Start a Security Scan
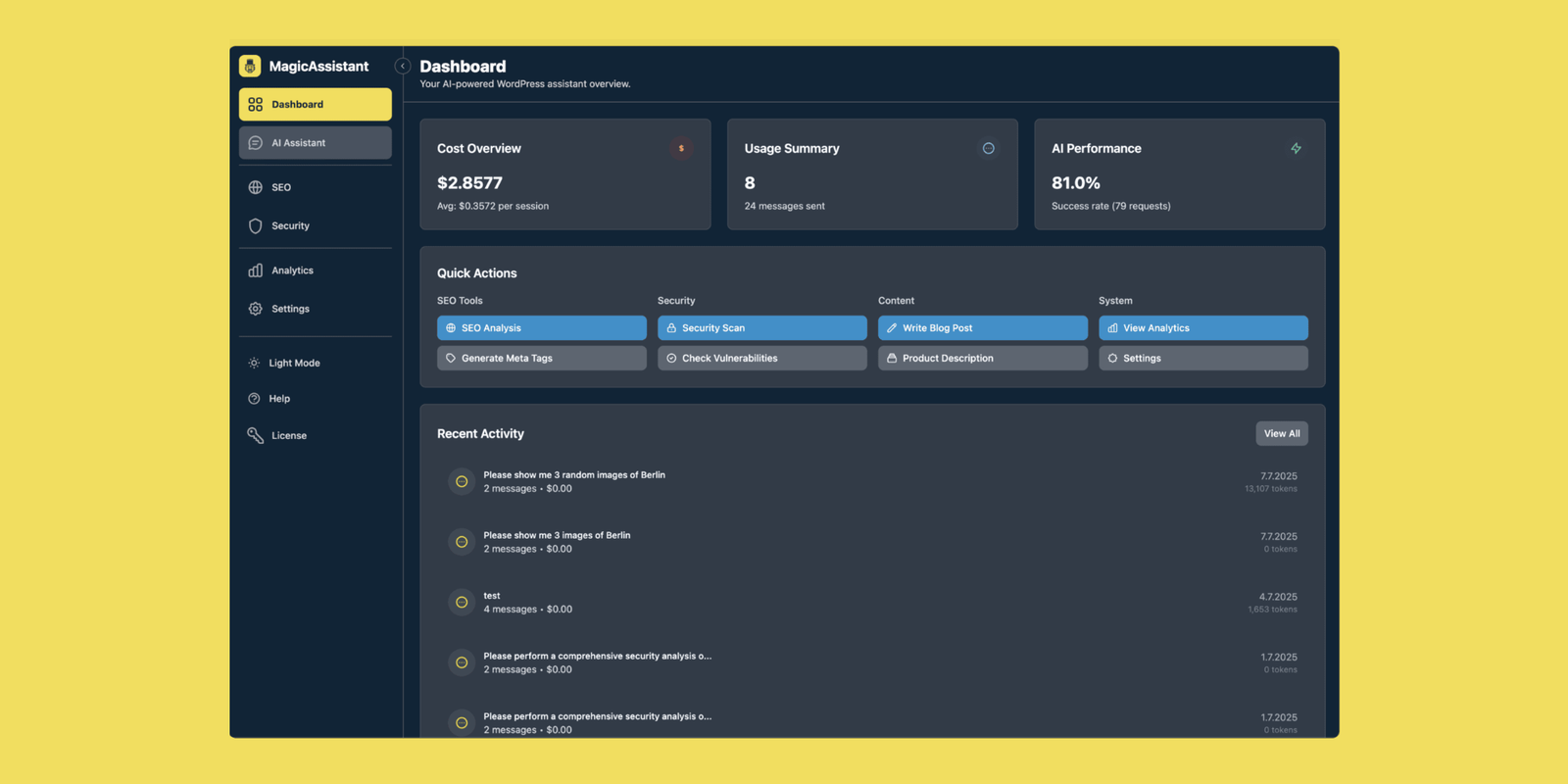The height and width of the screenshot is (784, 1568). [761, 328]
